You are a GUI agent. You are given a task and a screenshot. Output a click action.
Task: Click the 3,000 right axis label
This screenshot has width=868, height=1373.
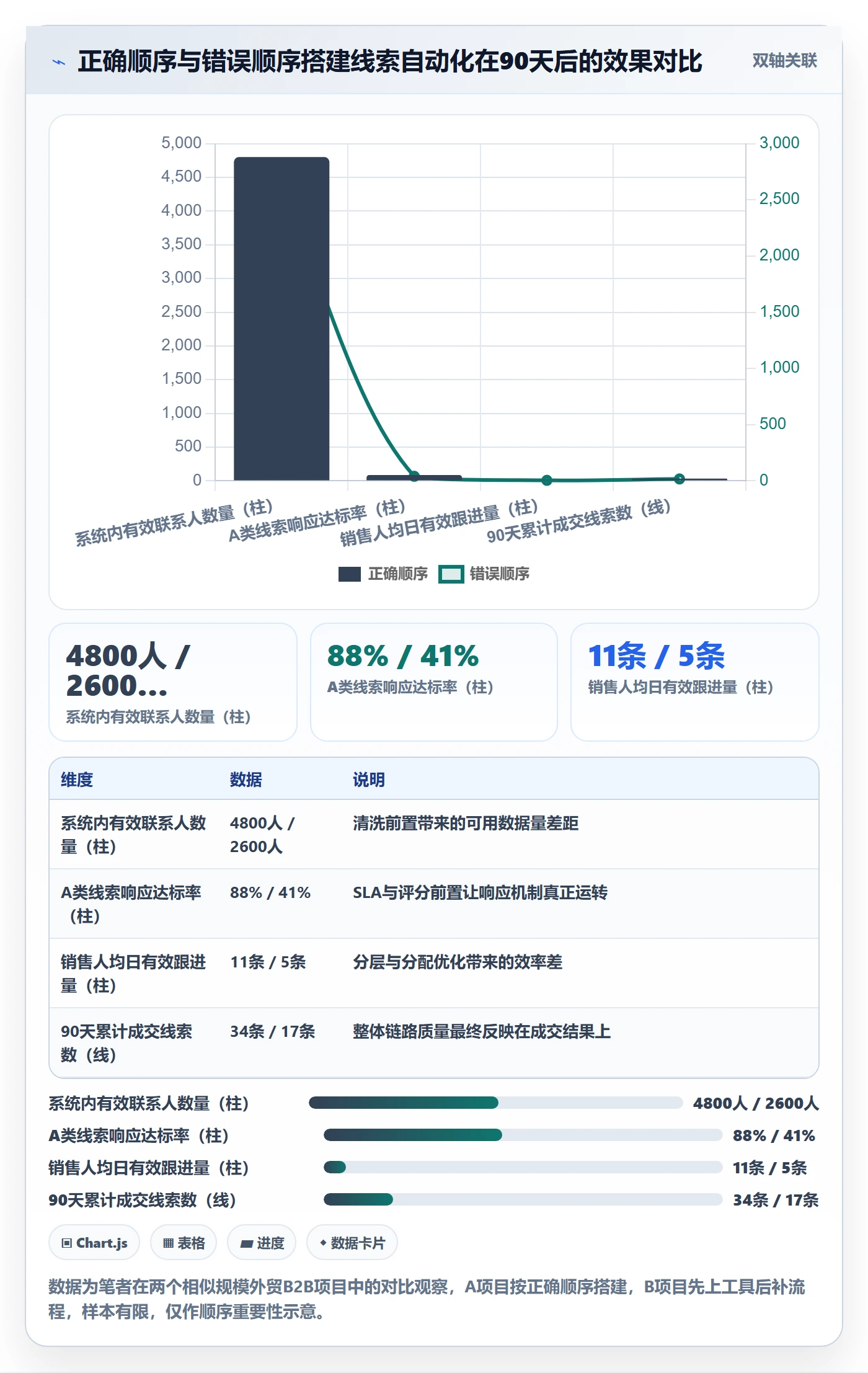click(779, 143)
